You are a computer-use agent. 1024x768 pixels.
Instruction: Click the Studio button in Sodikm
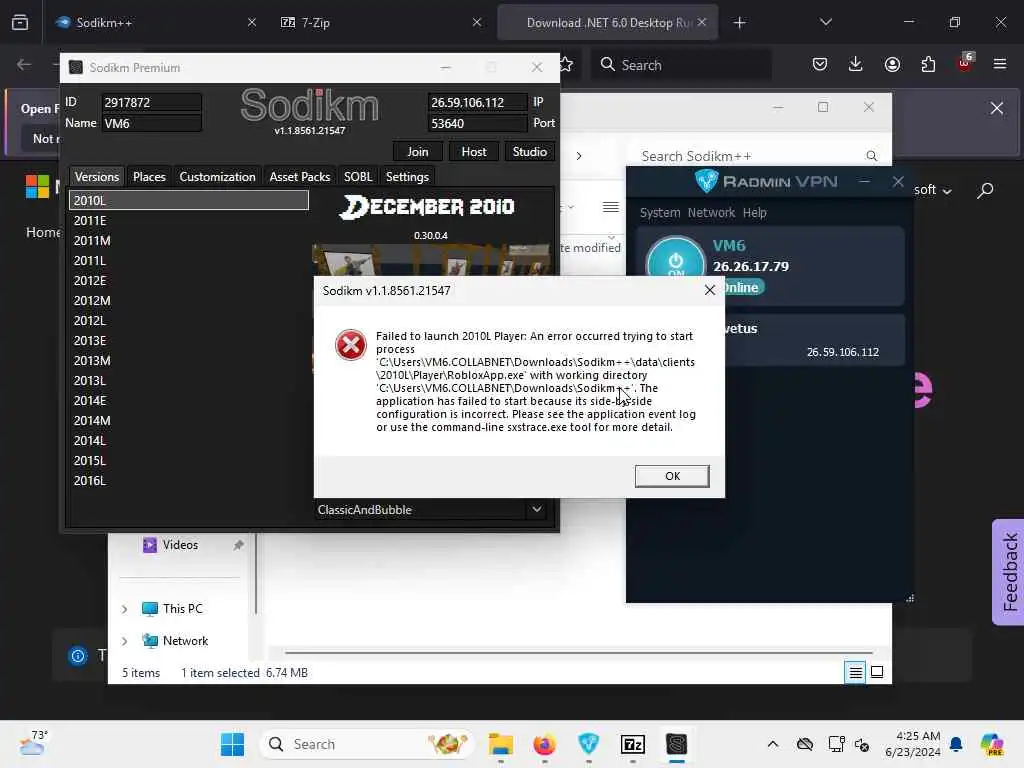tap(529, 152)
